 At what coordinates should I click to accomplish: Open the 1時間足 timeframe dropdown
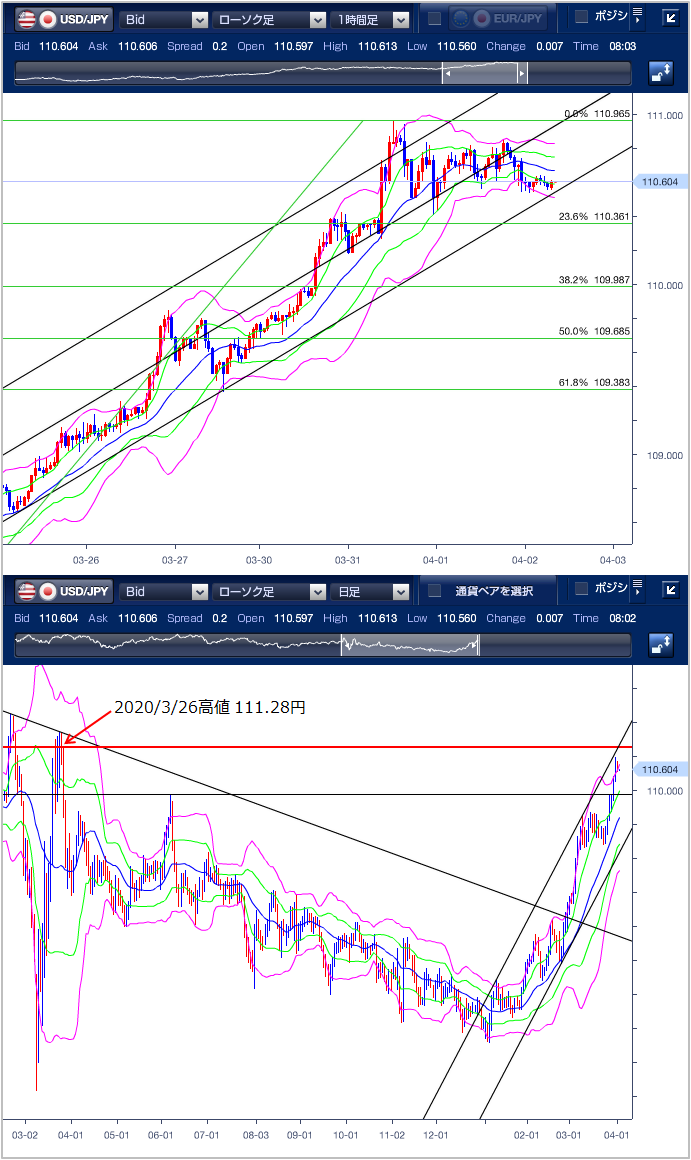click(x=372, y=19)
